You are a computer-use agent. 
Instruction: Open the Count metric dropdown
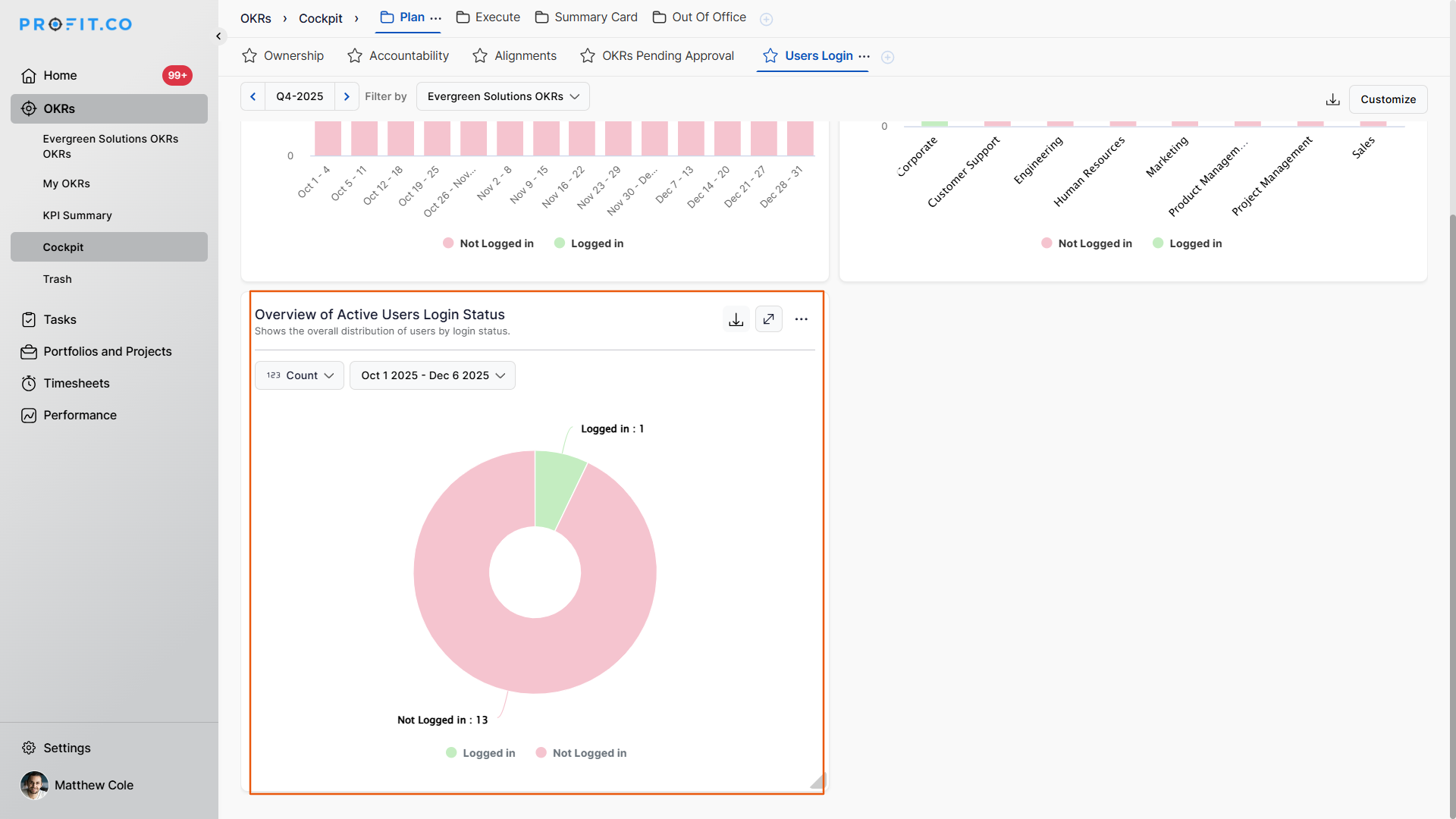pos(300,375)
